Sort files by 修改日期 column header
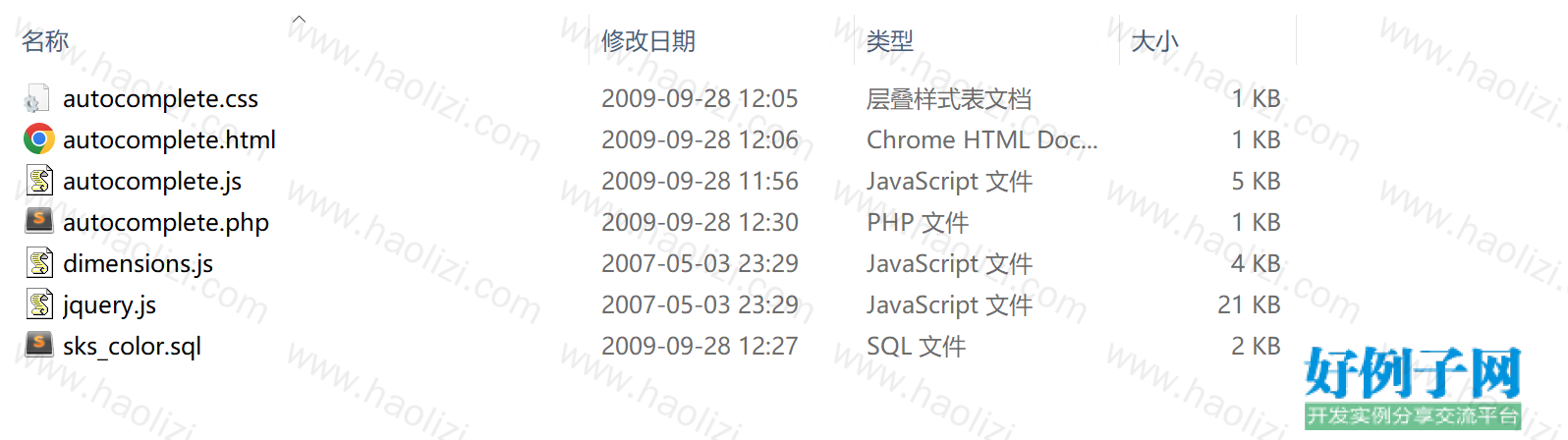The height and width of the screenshot is (440, 1568). click(x=648, y=41)
